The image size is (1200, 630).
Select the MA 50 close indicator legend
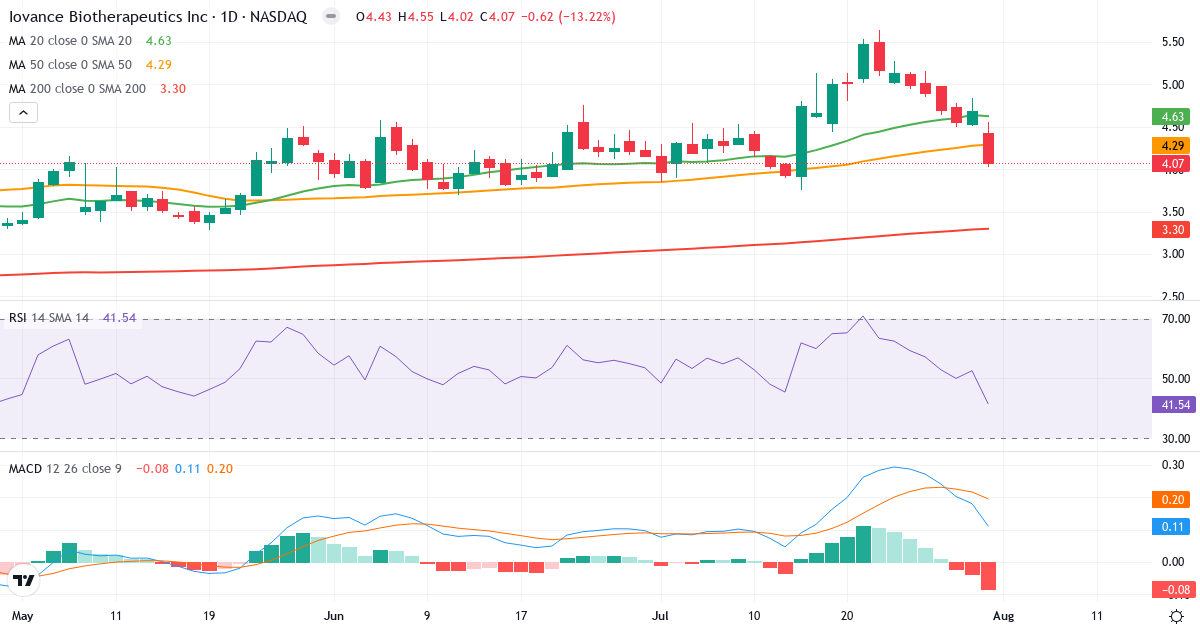(x=89, y=65)
